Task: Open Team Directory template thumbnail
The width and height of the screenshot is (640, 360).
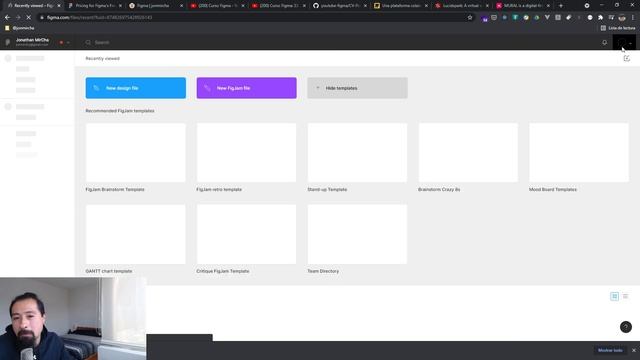Action: 357,234
